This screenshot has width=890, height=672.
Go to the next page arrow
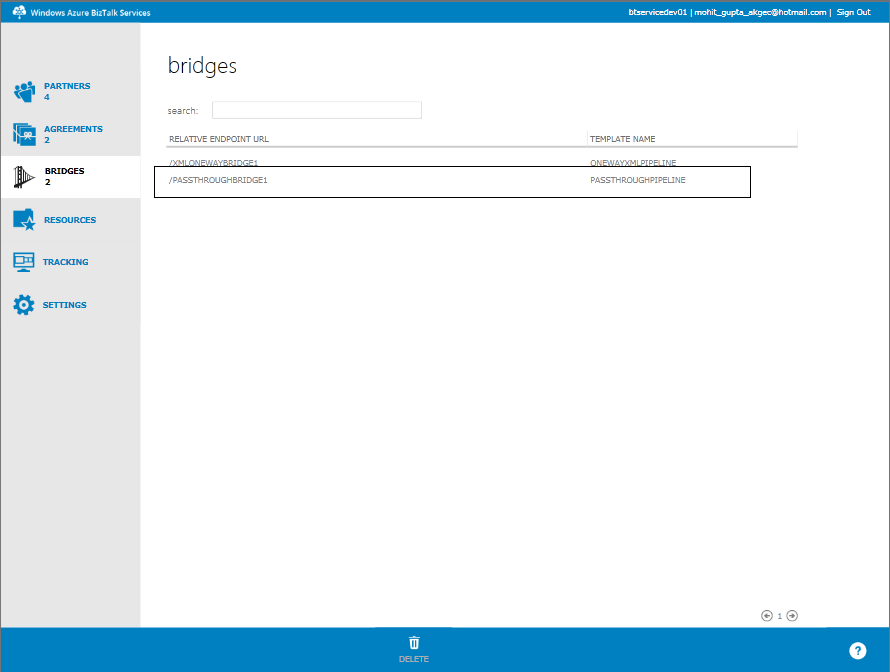point(792,616)
